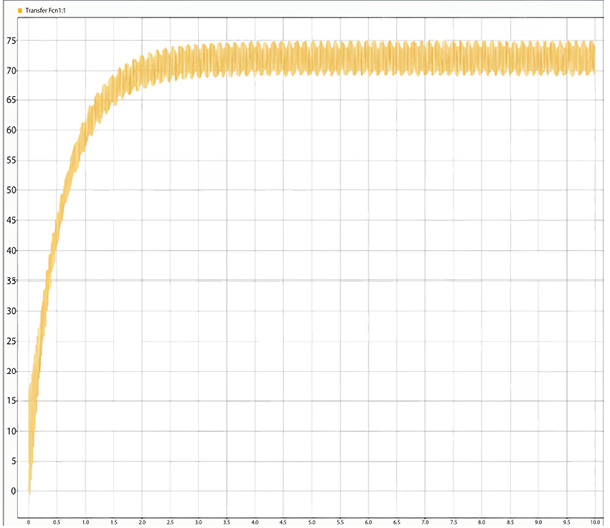Screen dimensions: 610x528
Task: Click the 25 y-axis tick label
Action: pos(12,341)
